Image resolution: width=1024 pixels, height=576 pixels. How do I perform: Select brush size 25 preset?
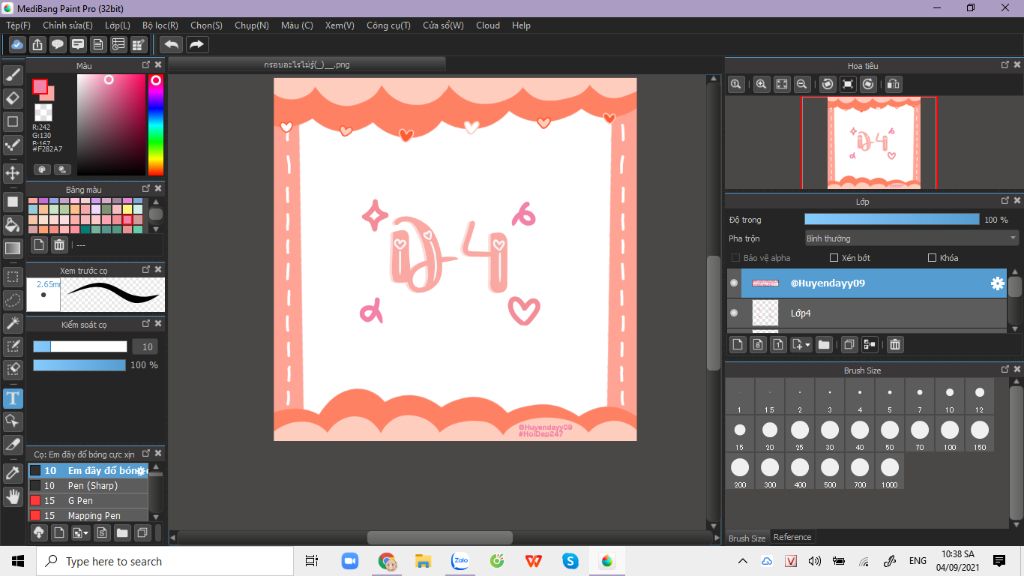pos(799,434)
